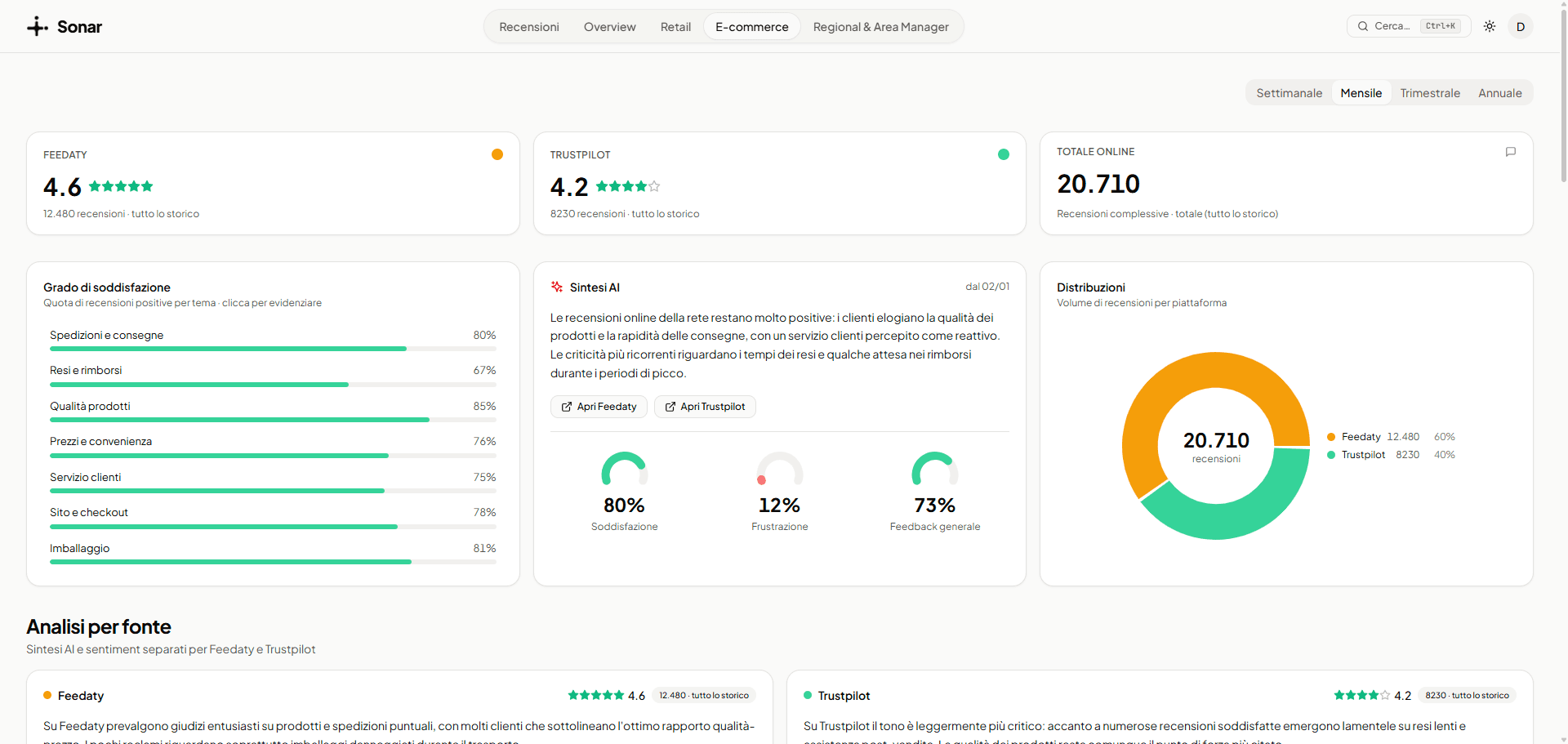Viewport: 1568px width, 744px height.
Task: Click the Trustpilot 4.2 score in top card
Action: pos(569,187)
